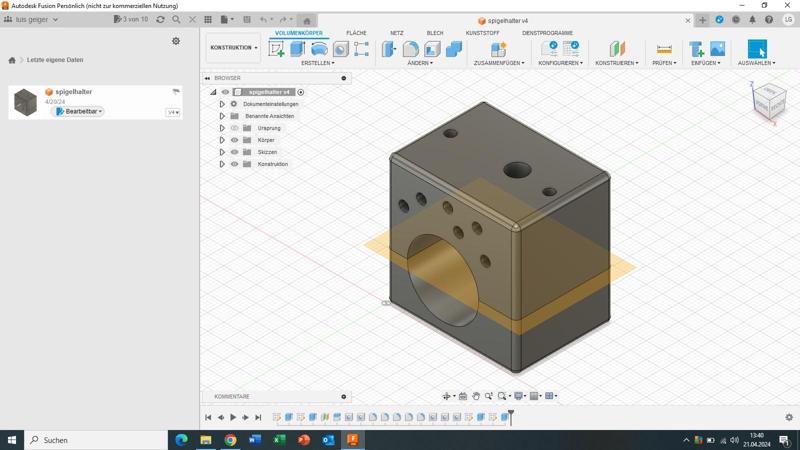Click the ViewCube in the viewport corner
The image size is (800, 450).
point(769,100)
